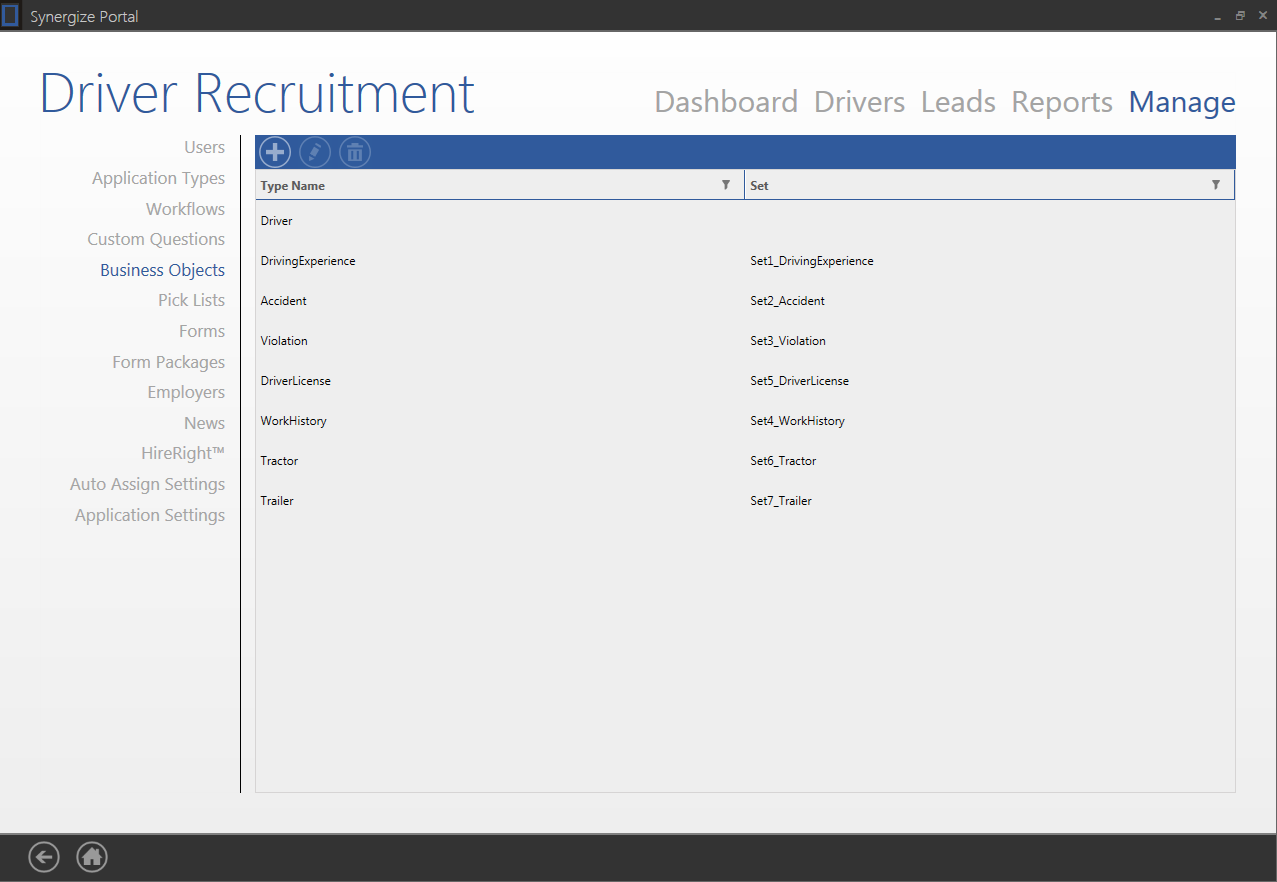Click the pencil Edit icon in toolbar
Screen dimensions: 1277x882
[315, 152]
